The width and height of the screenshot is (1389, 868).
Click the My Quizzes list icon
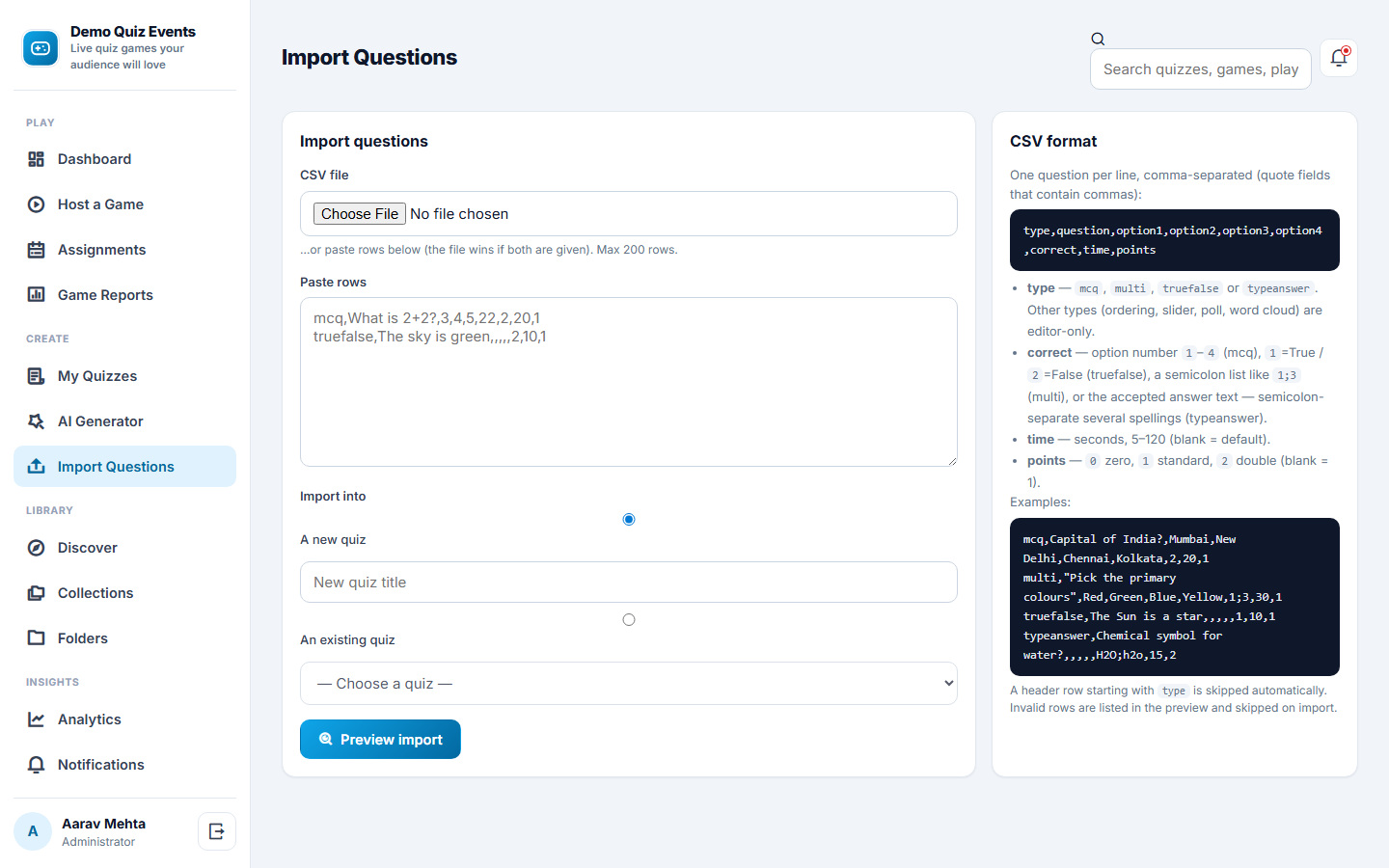click(x=37, y=376)
